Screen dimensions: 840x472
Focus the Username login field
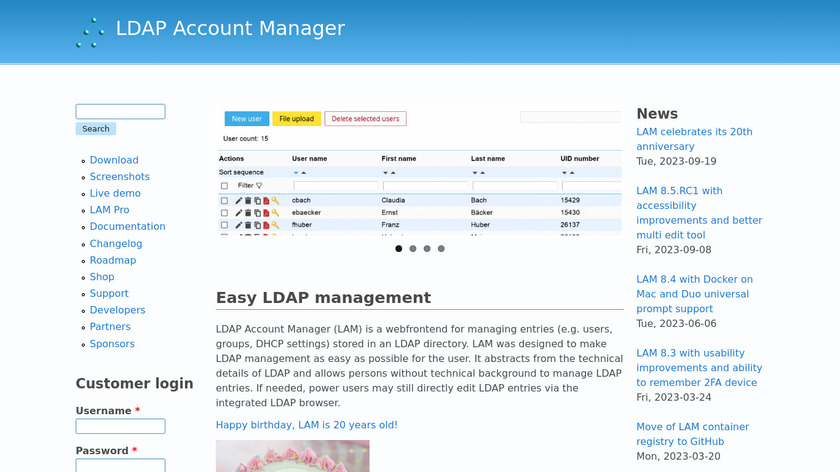(121, 426)
